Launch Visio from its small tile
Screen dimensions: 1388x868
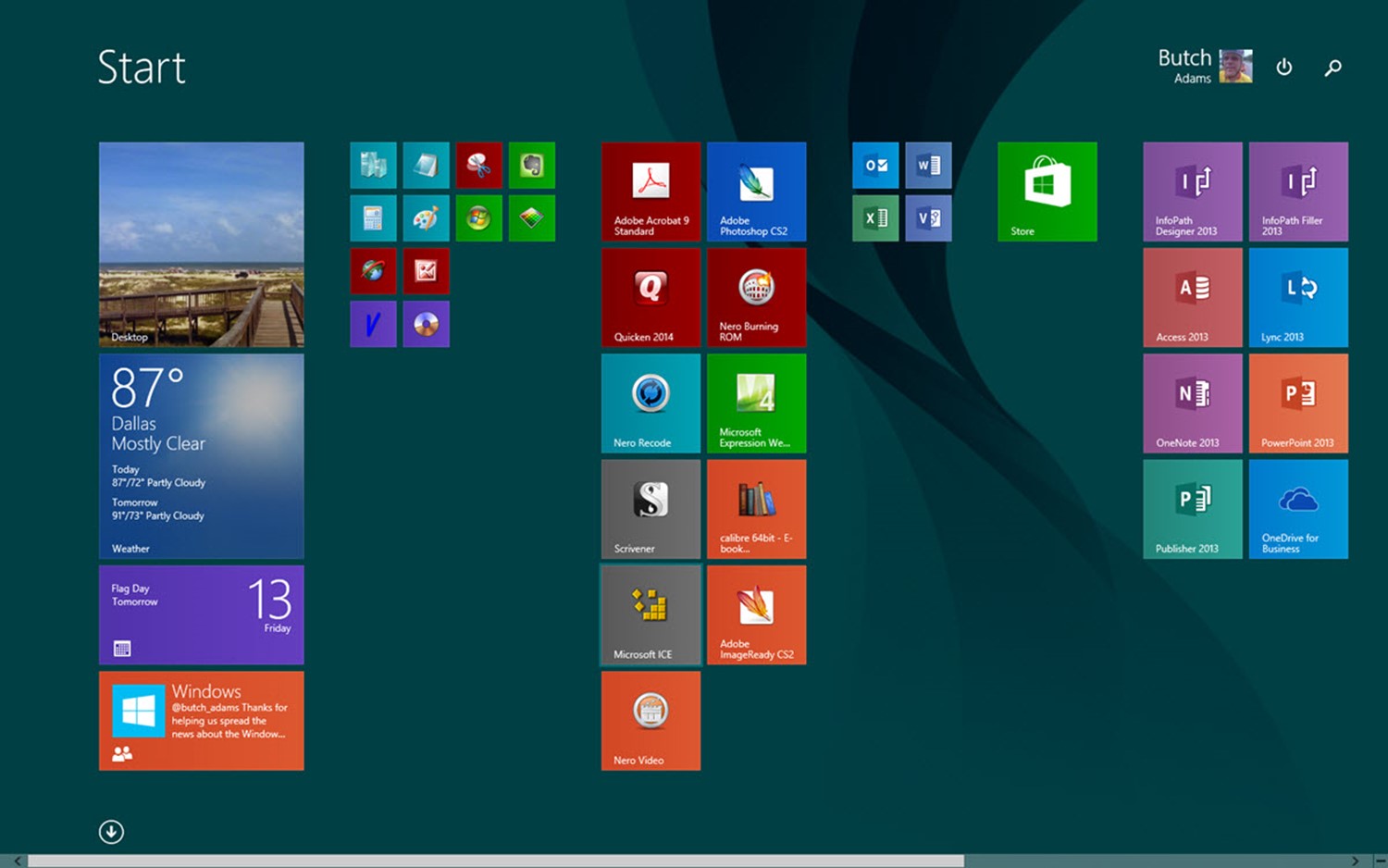[x=928, y=218]
